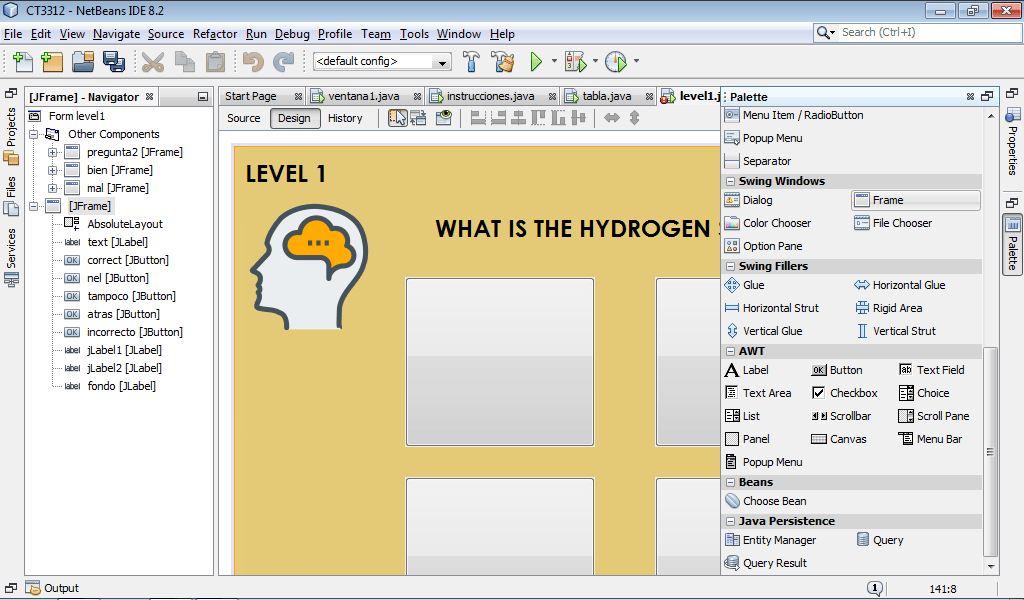Screen dimensions: 1024x600
Task: Select AWT Button component in palette
Action: click(837, 370)
